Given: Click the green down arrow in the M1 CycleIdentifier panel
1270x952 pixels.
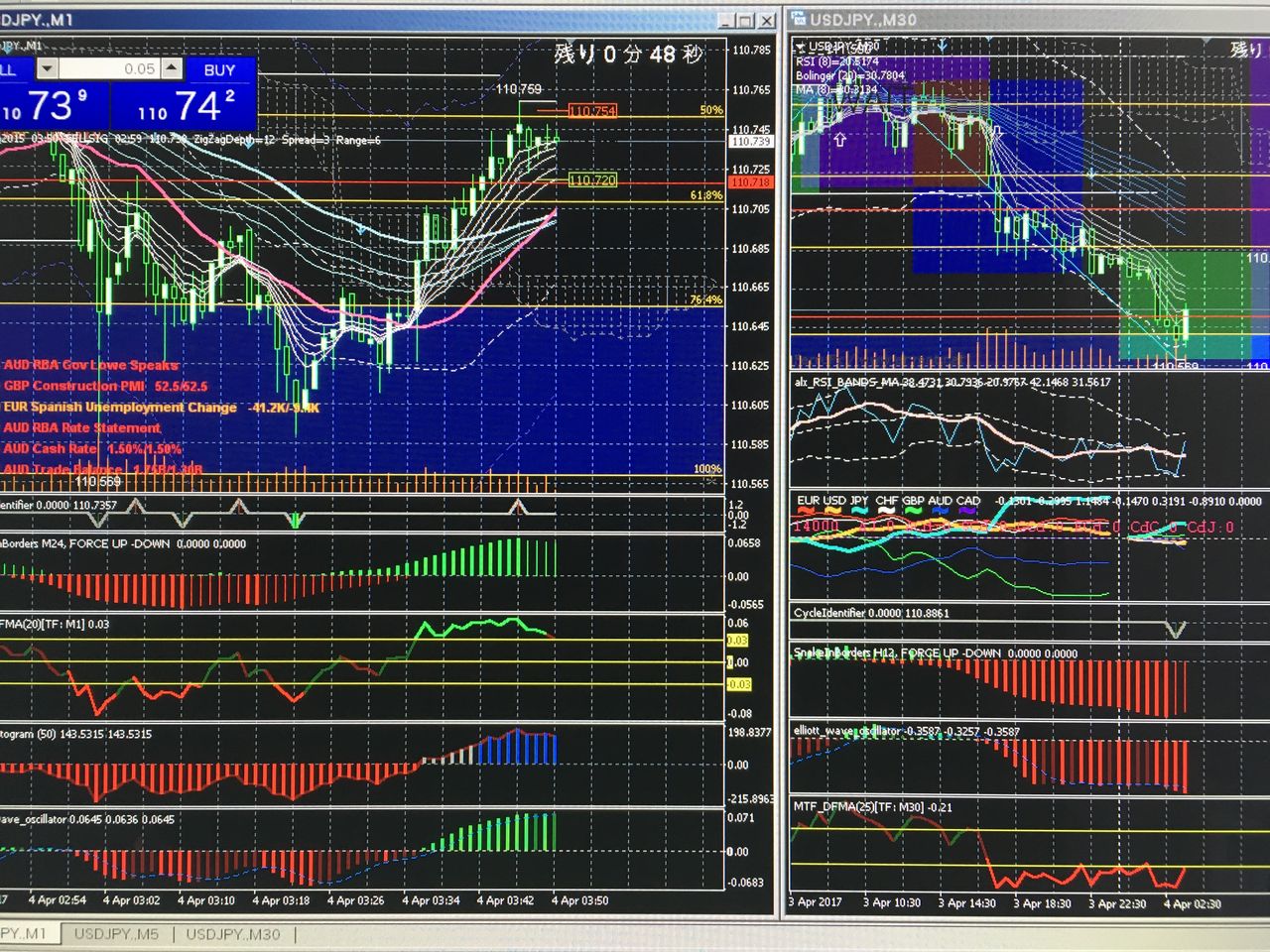Looking at the screenshot, I should [294, 520].
